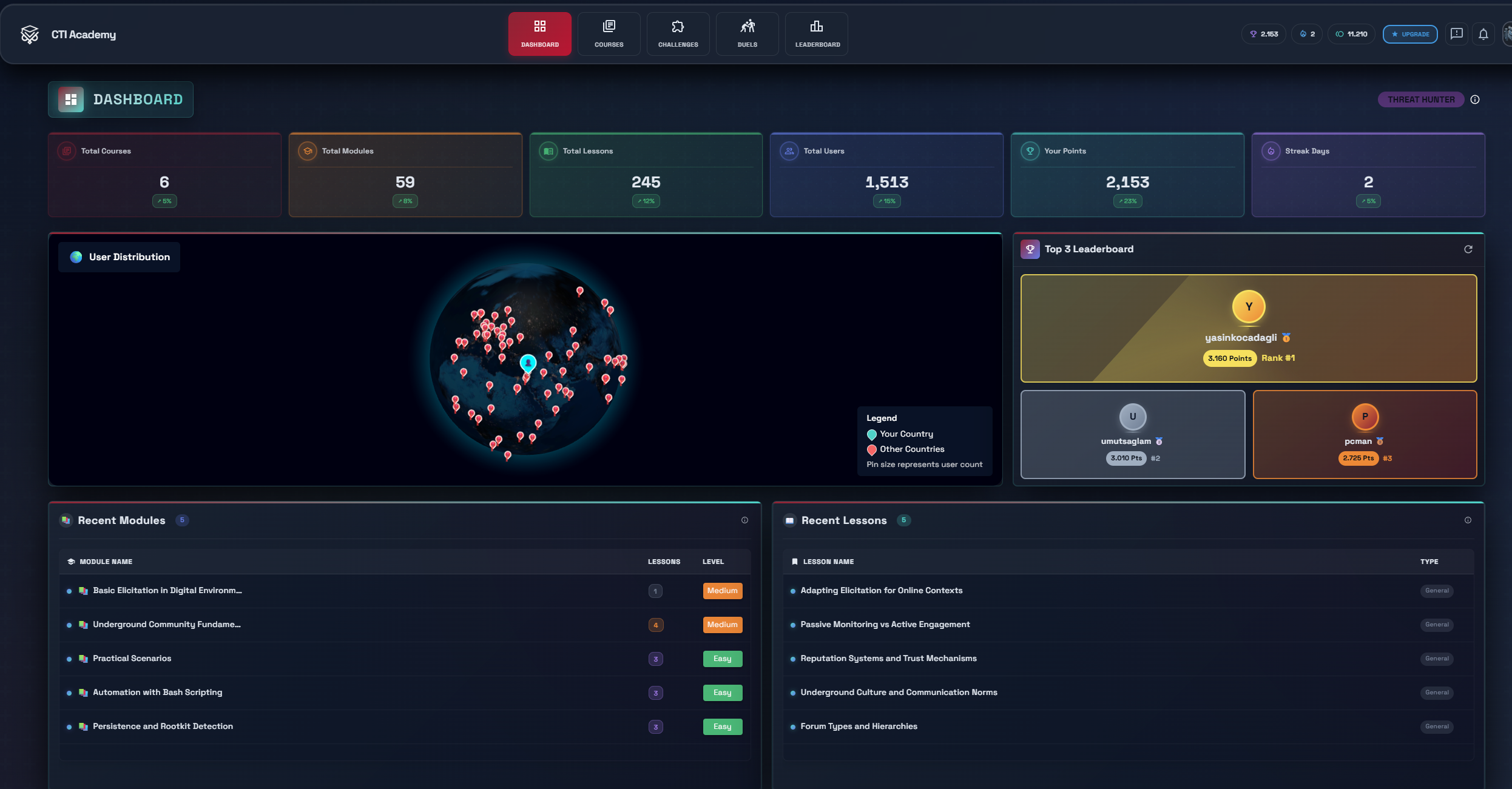Click the LEVEL column header
This screenshot has width=1512, height=789.
[714, 562]
